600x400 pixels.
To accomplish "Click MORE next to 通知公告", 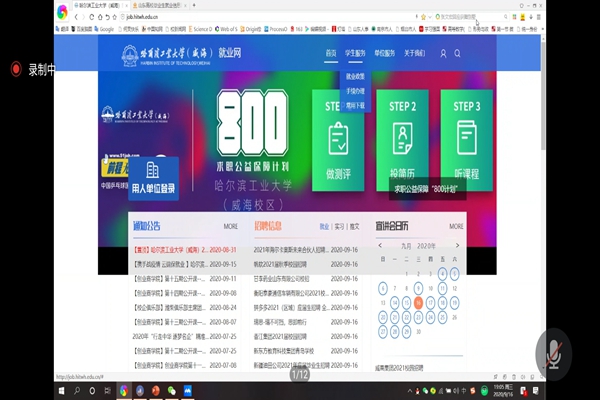I will tap(231, 227).
